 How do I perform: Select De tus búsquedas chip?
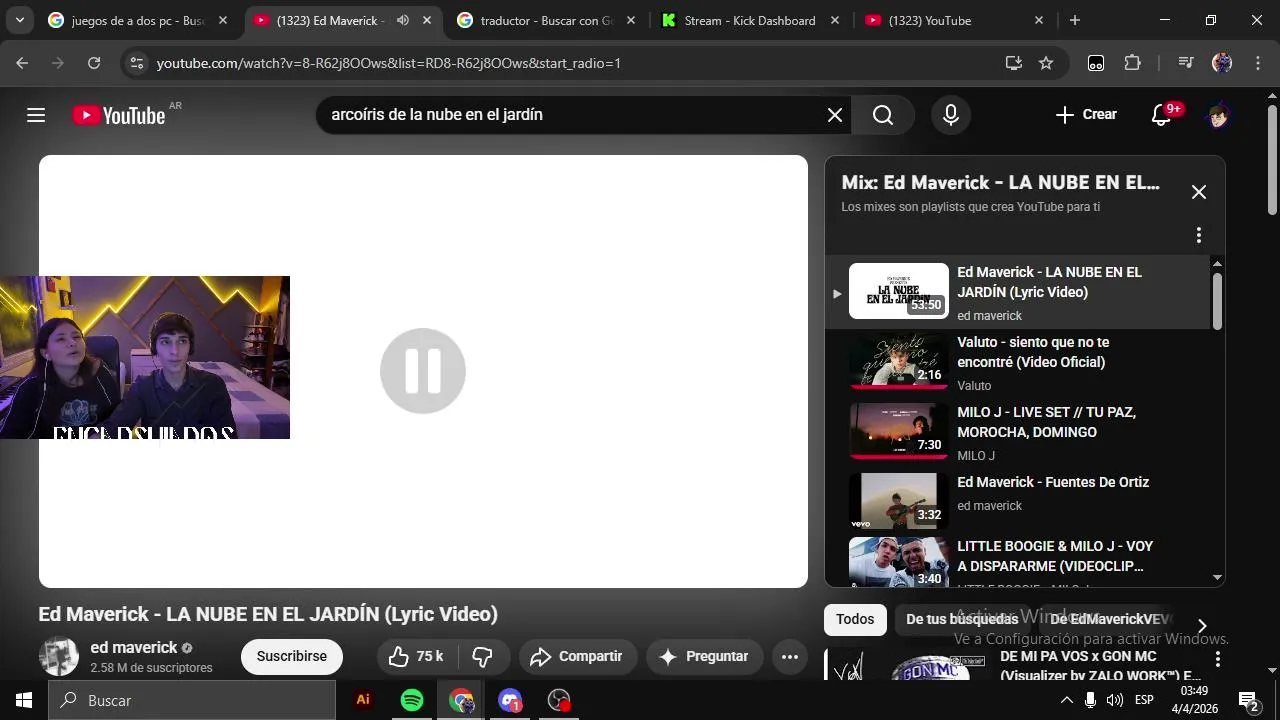(x=962, y=620)
